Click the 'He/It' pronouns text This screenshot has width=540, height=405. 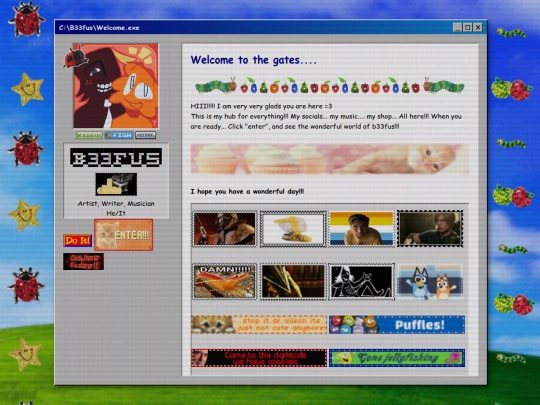coord(116,213)
